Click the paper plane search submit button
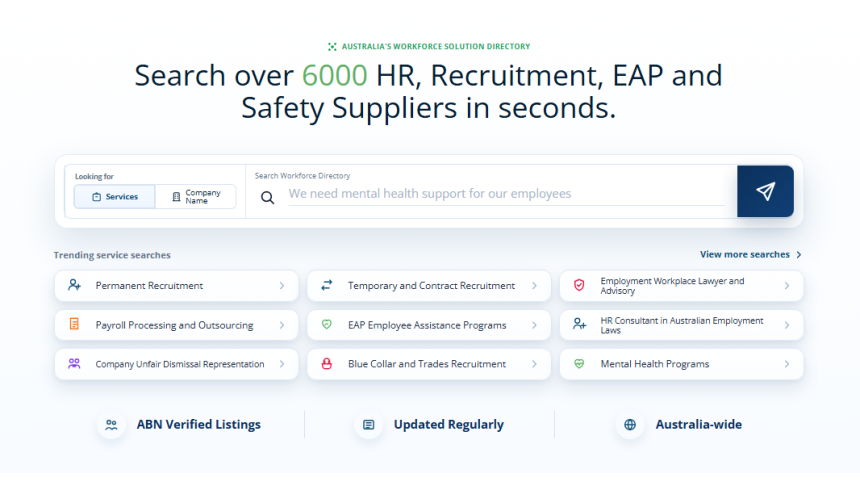This screenshot has width=860, height=486. coord(765,191)
